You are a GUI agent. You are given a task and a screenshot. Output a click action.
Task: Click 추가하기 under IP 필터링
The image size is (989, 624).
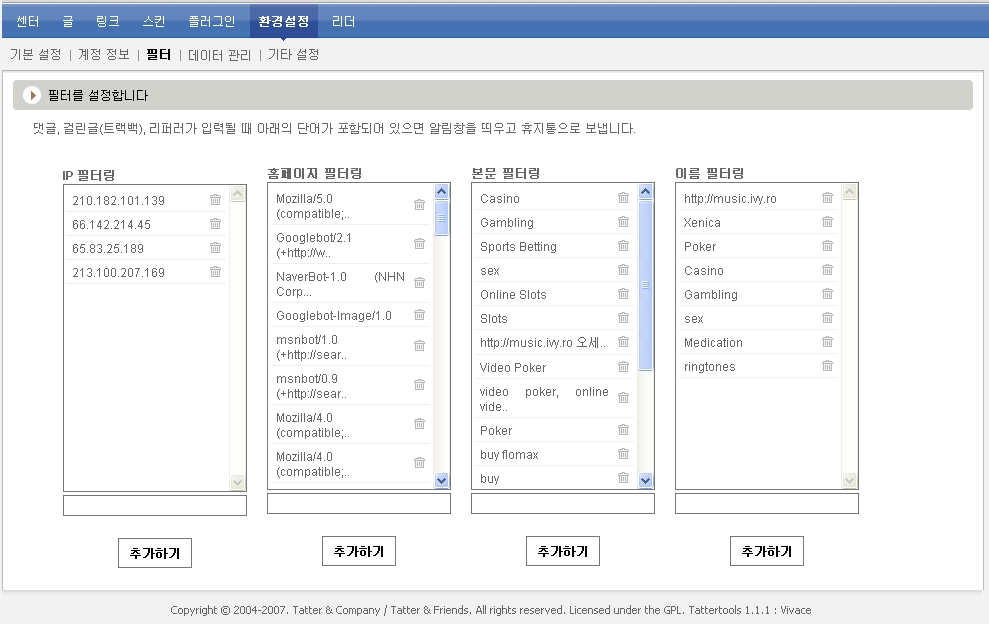155,553
